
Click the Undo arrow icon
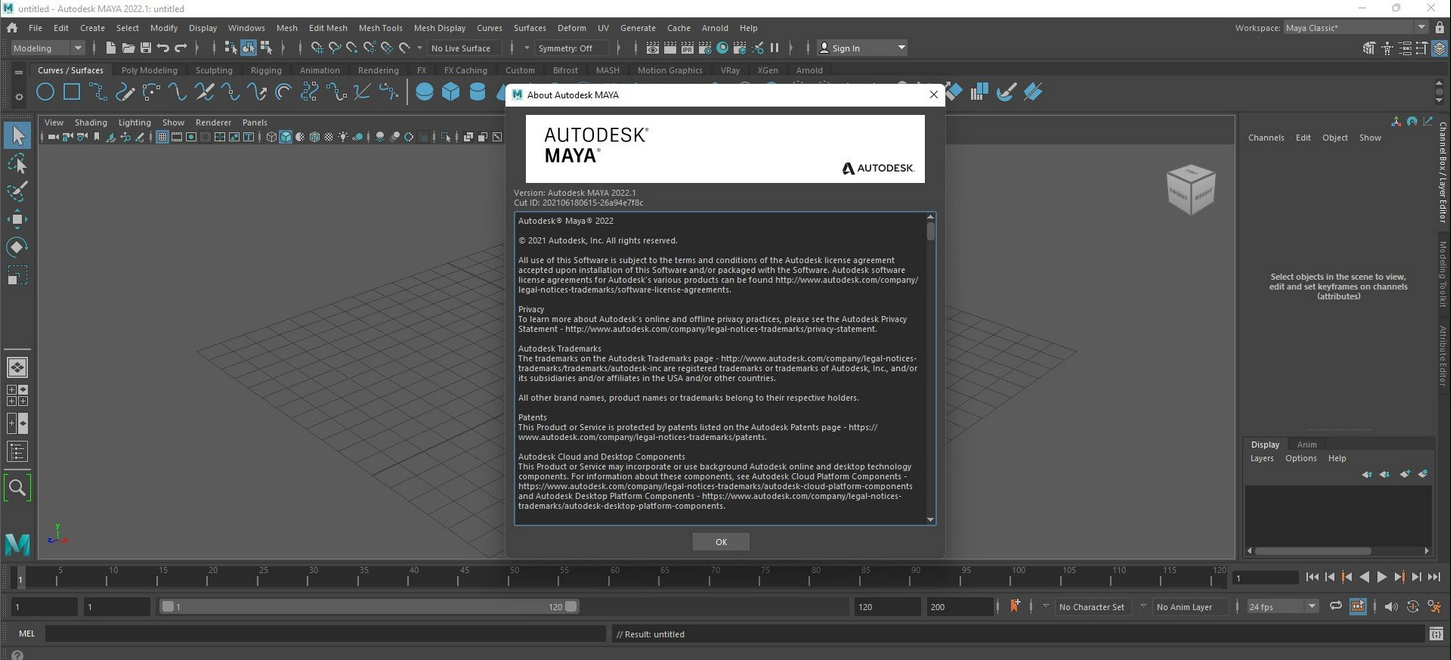[163, 48]
